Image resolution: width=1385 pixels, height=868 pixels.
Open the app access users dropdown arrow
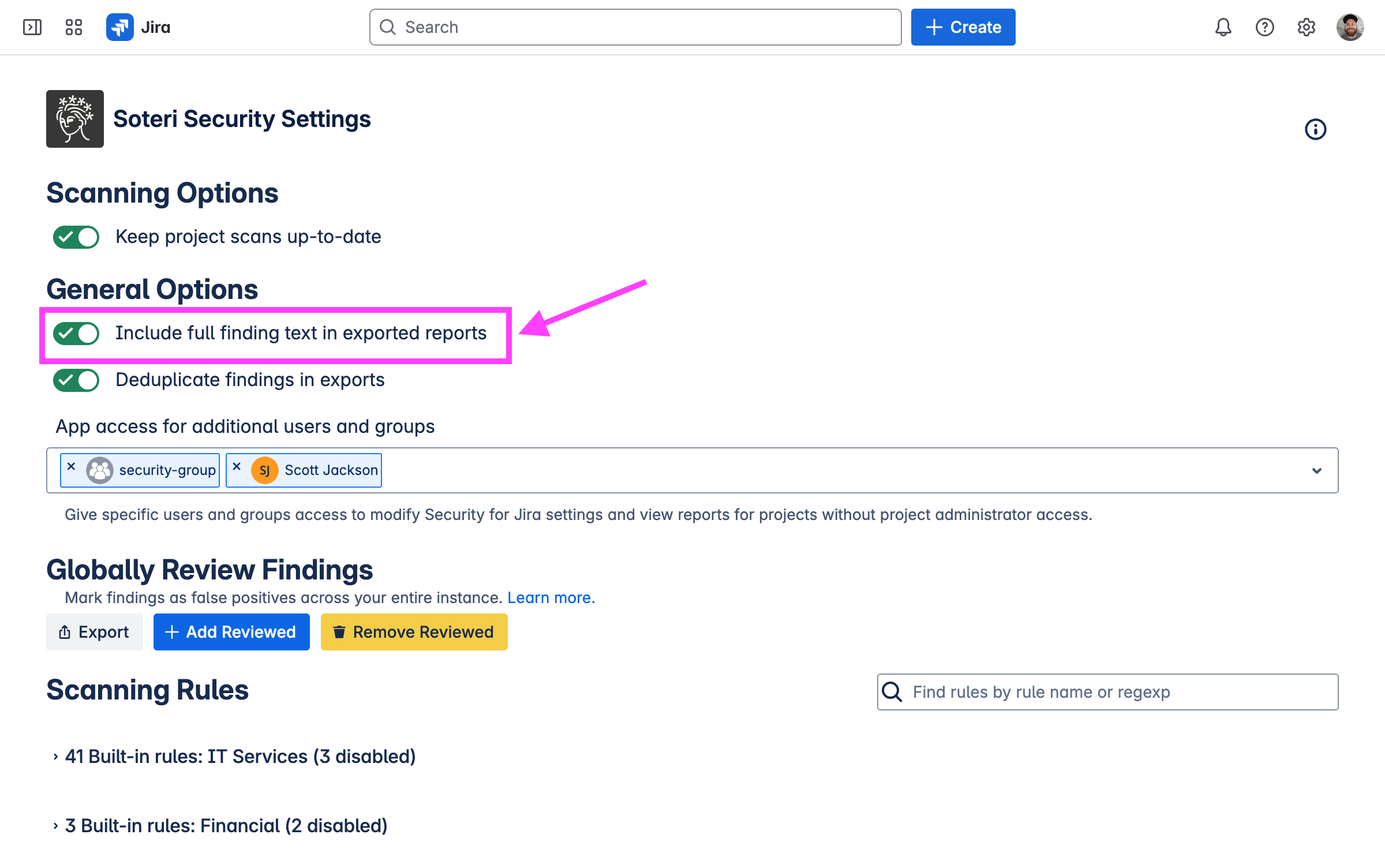coord(1316,471)
